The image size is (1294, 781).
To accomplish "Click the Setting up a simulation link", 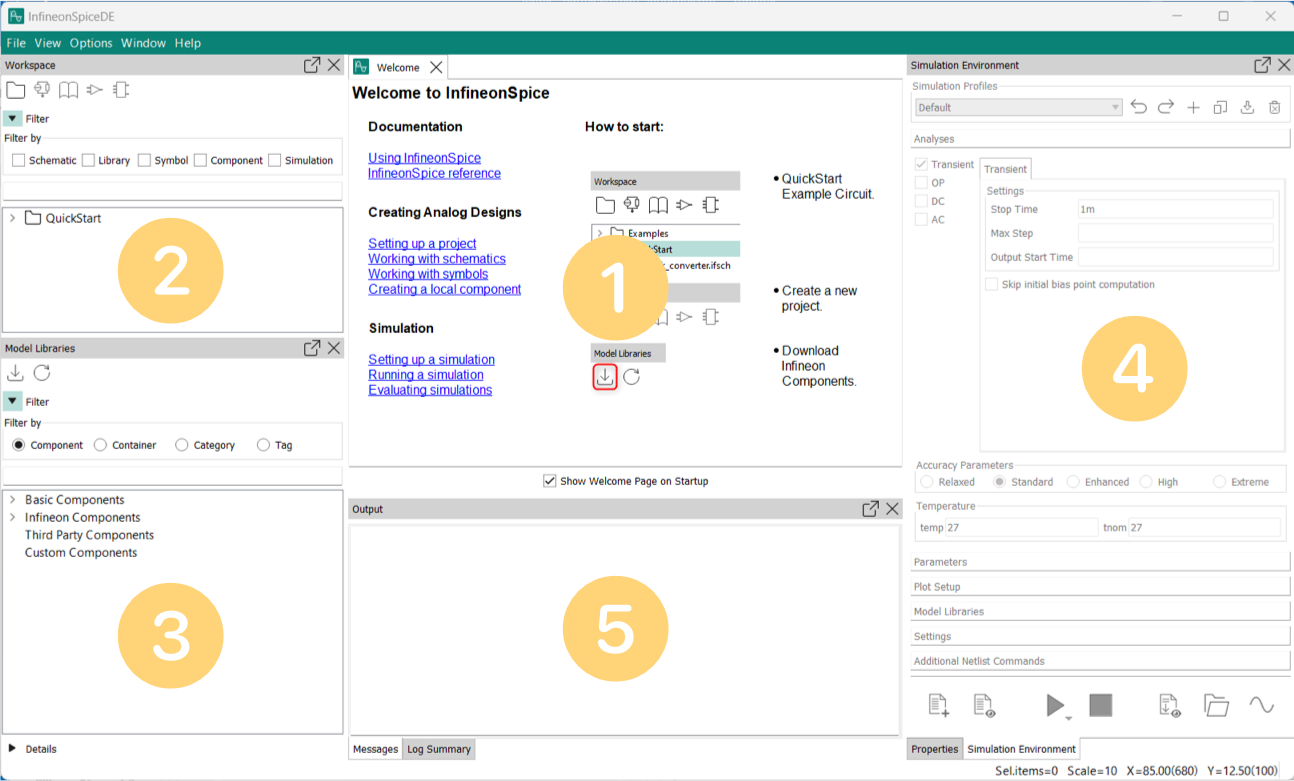I will [x=431, y=360].
